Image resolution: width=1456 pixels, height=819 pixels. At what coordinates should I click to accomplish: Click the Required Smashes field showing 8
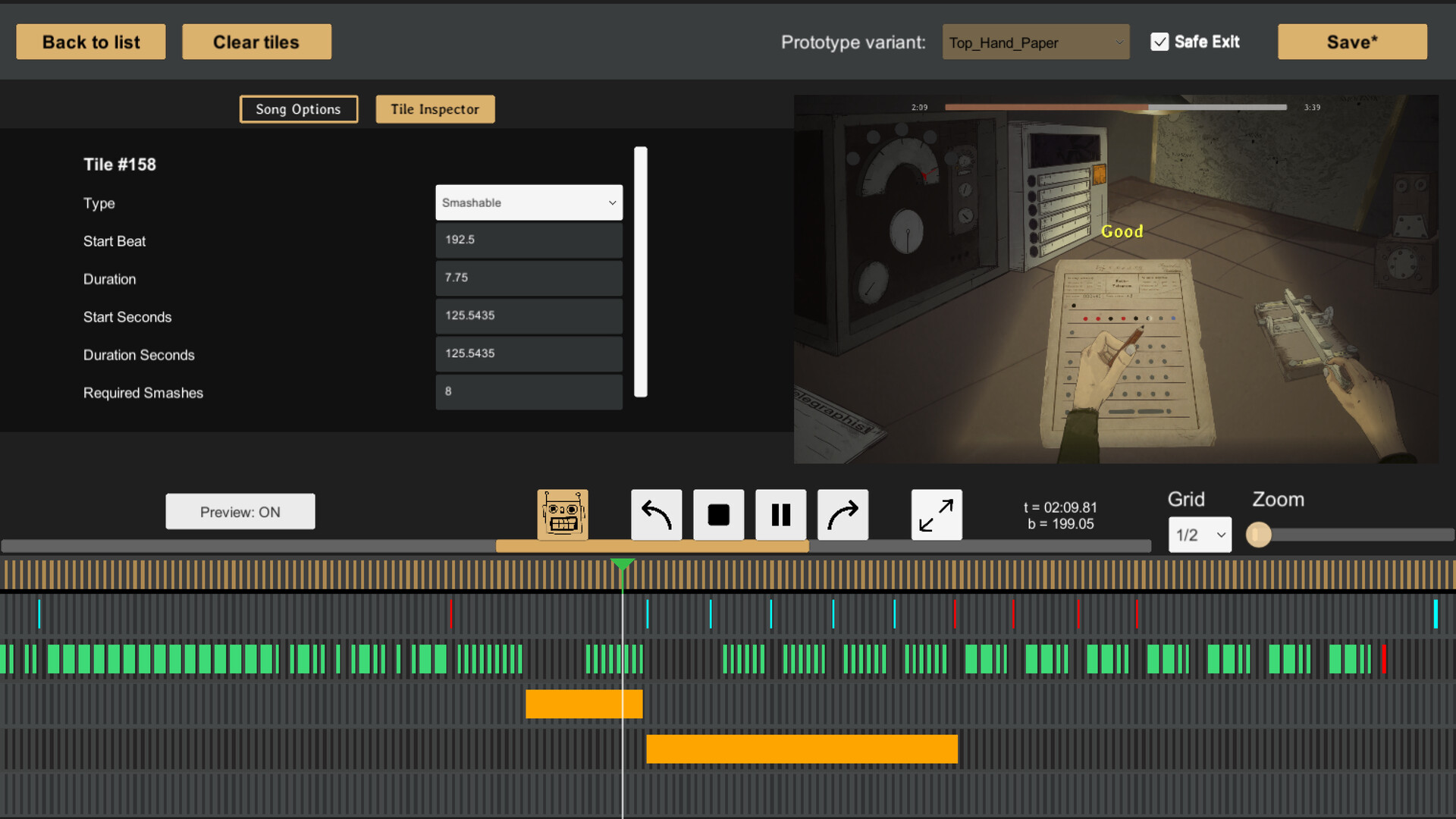tap(529, 391)
